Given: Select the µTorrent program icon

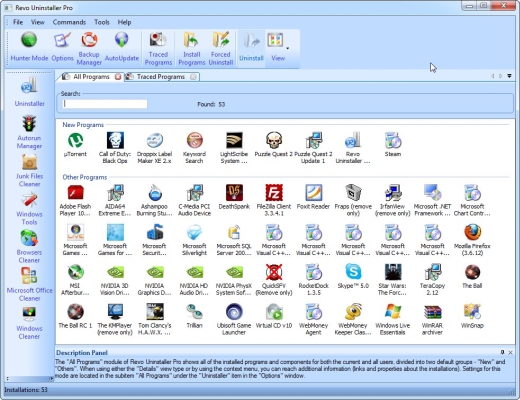Looking at the screenshot, I should click(75, 145).
